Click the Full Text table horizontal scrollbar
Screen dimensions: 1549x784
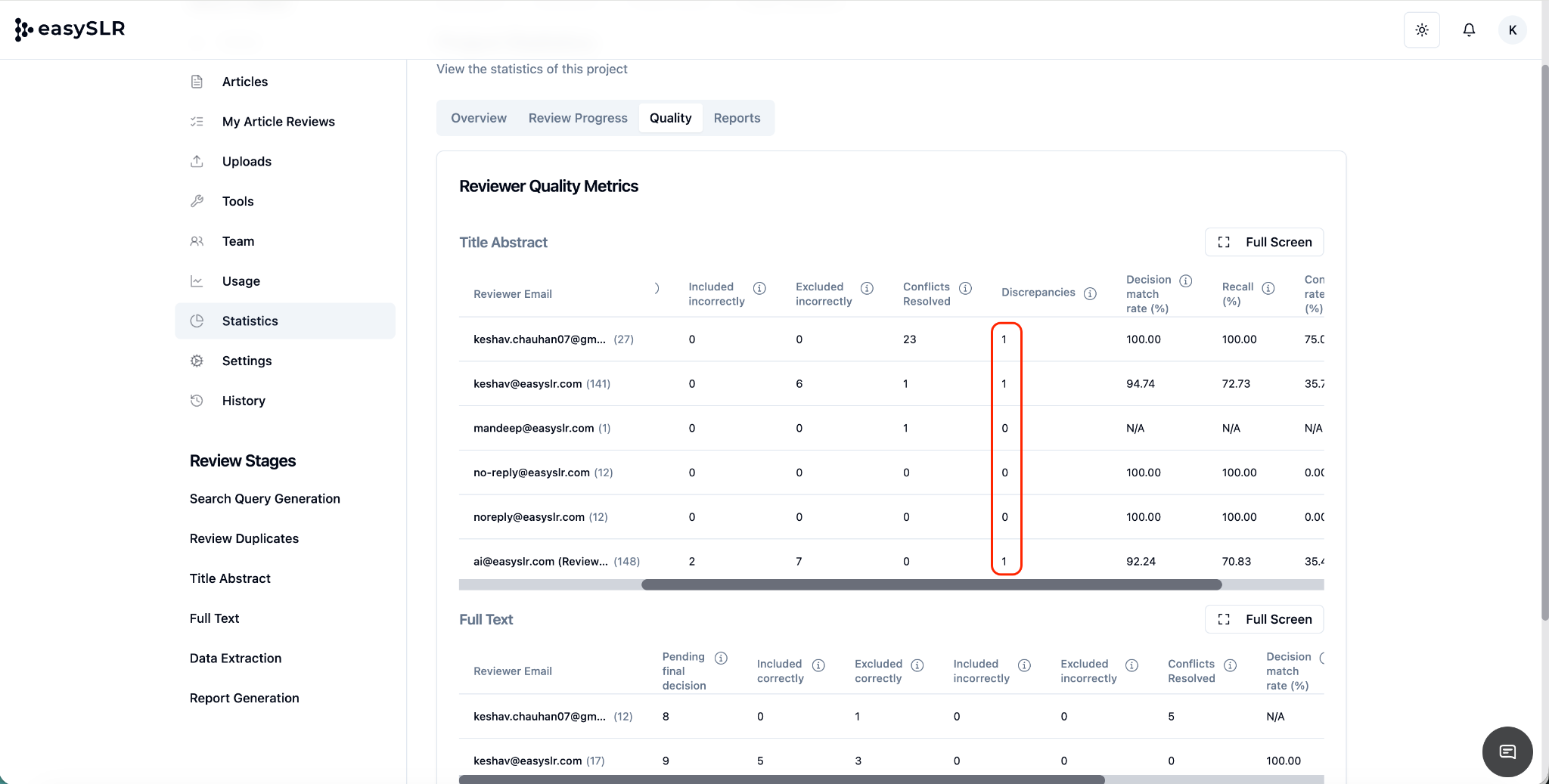coord(781,779)
